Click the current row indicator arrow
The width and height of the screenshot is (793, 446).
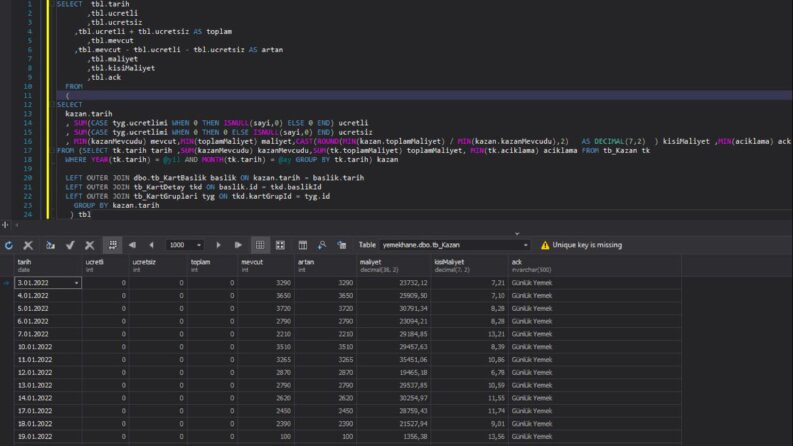(x=7, y=283)
